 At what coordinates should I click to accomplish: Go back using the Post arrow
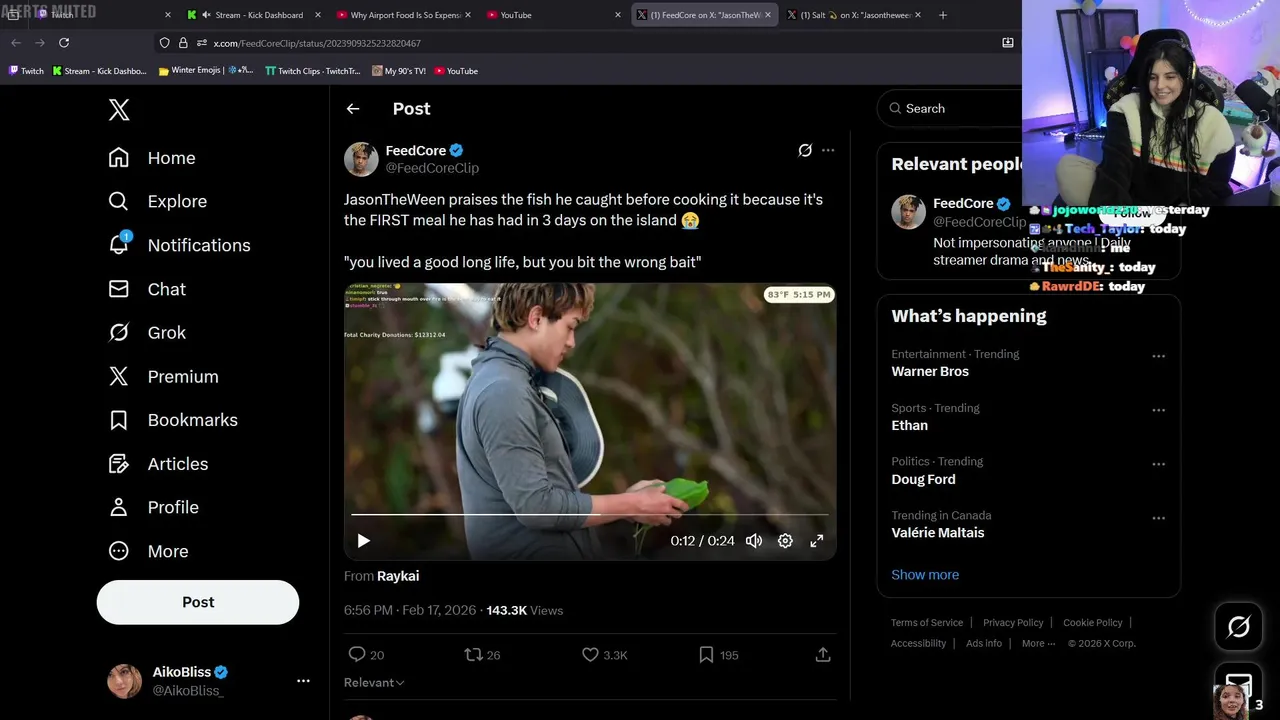point(353,109)
